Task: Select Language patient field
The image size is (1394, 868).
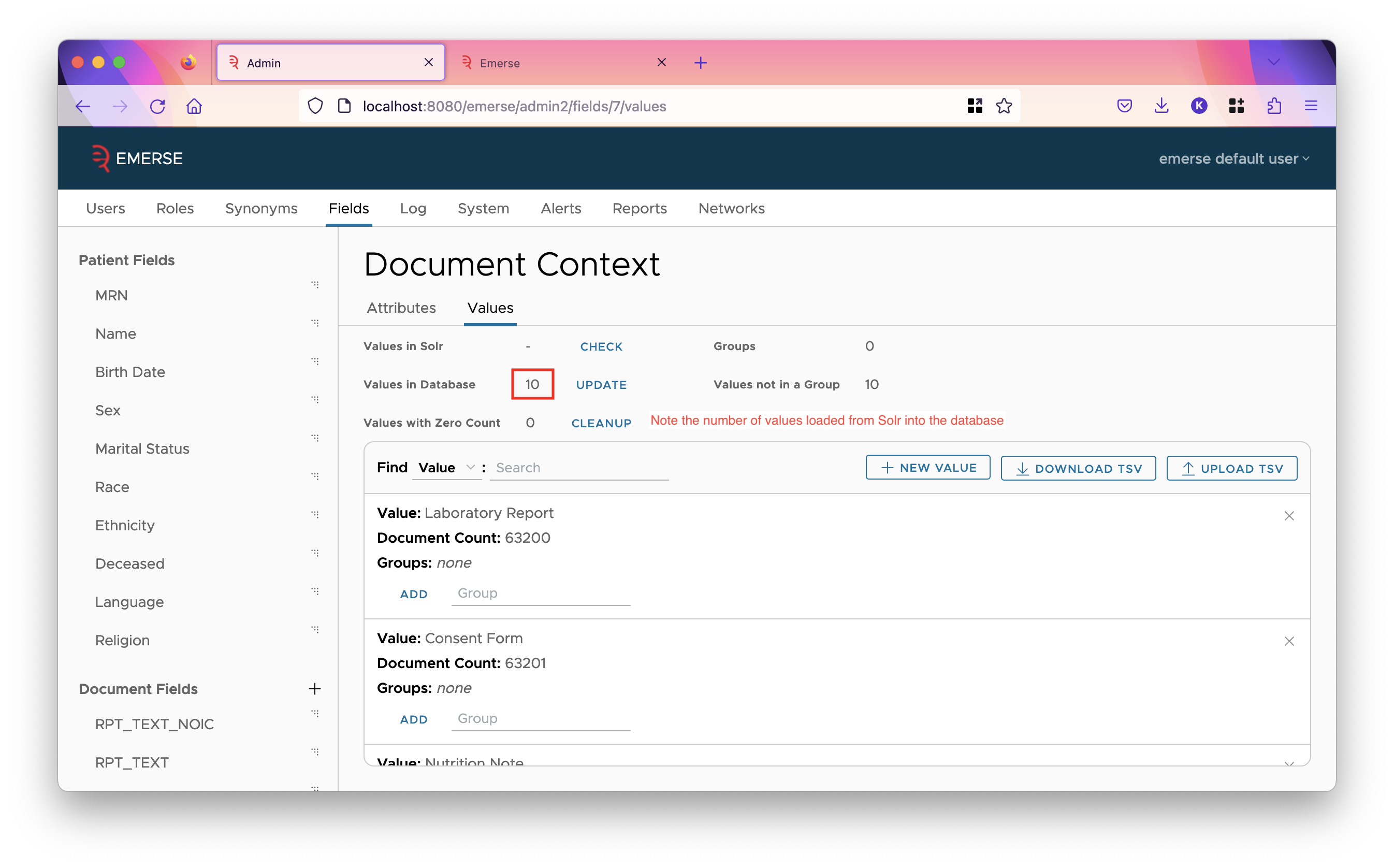Action: tap(129, 603)
